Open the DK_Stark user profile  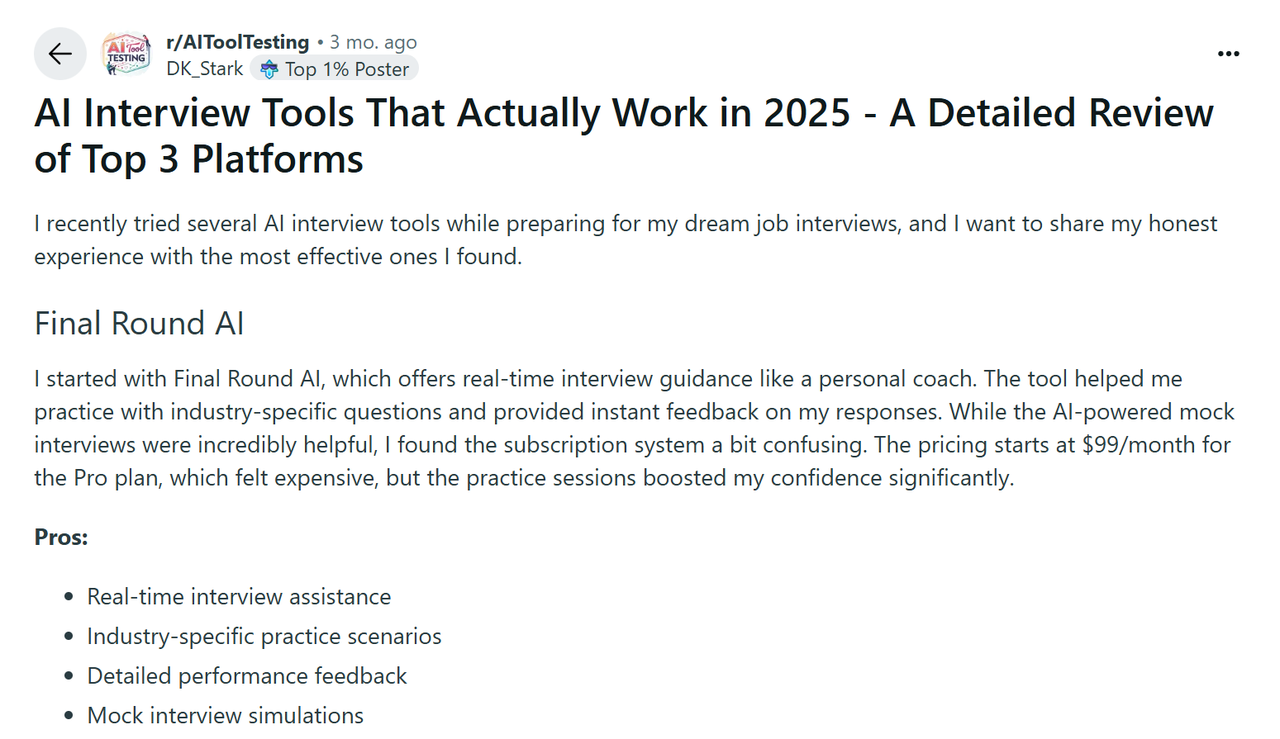205,69
